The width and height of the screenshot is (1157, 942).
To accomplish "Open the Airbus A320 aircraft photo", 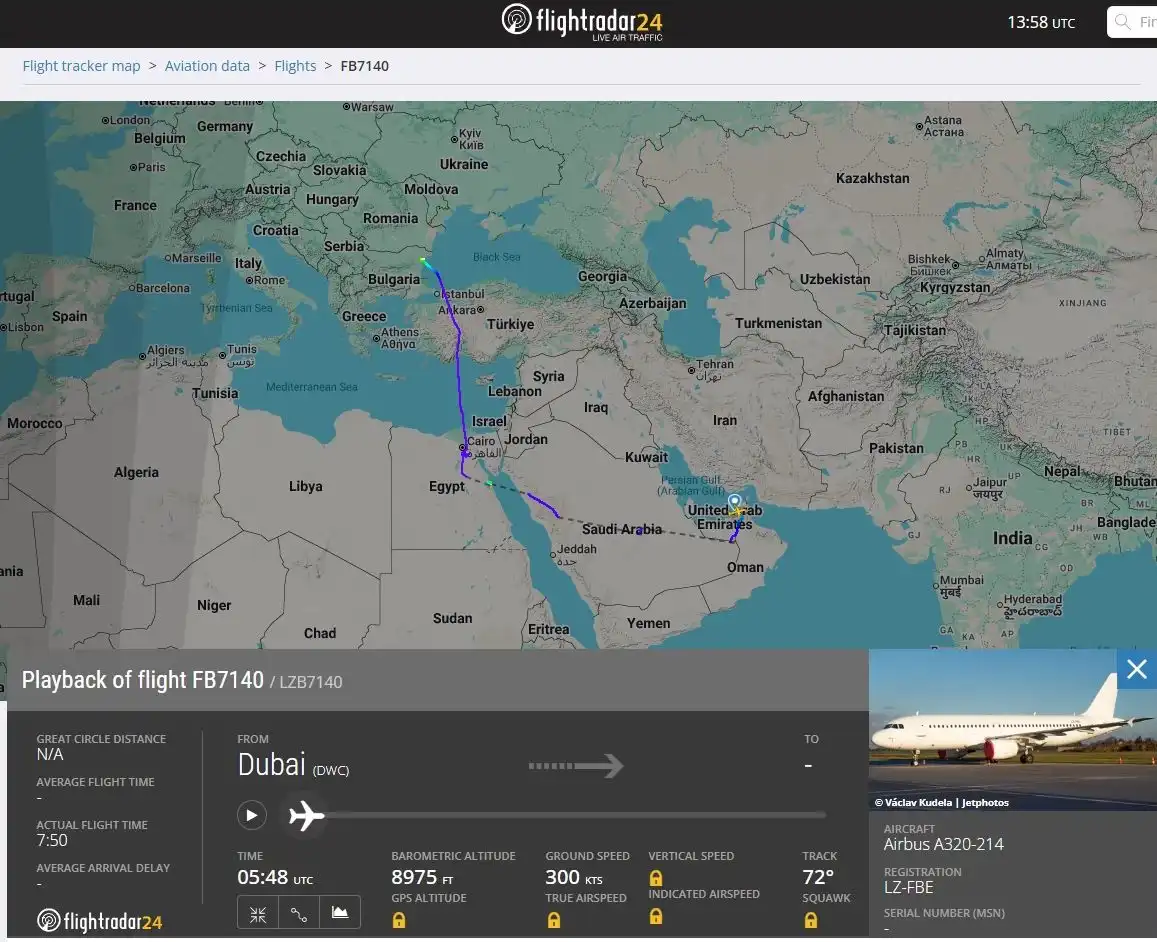I will coord(1012,730).
